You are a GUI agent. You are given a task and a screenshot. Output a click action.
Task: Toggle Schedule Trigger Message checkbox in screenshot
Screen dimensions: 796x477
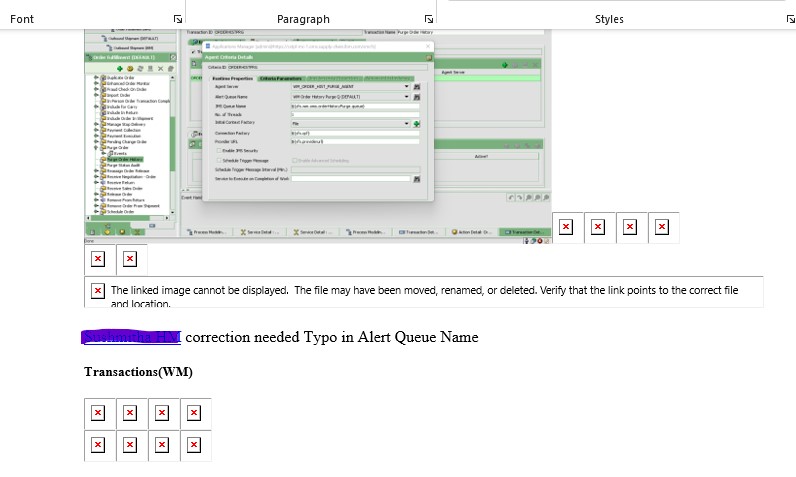[x=219, y=160]
